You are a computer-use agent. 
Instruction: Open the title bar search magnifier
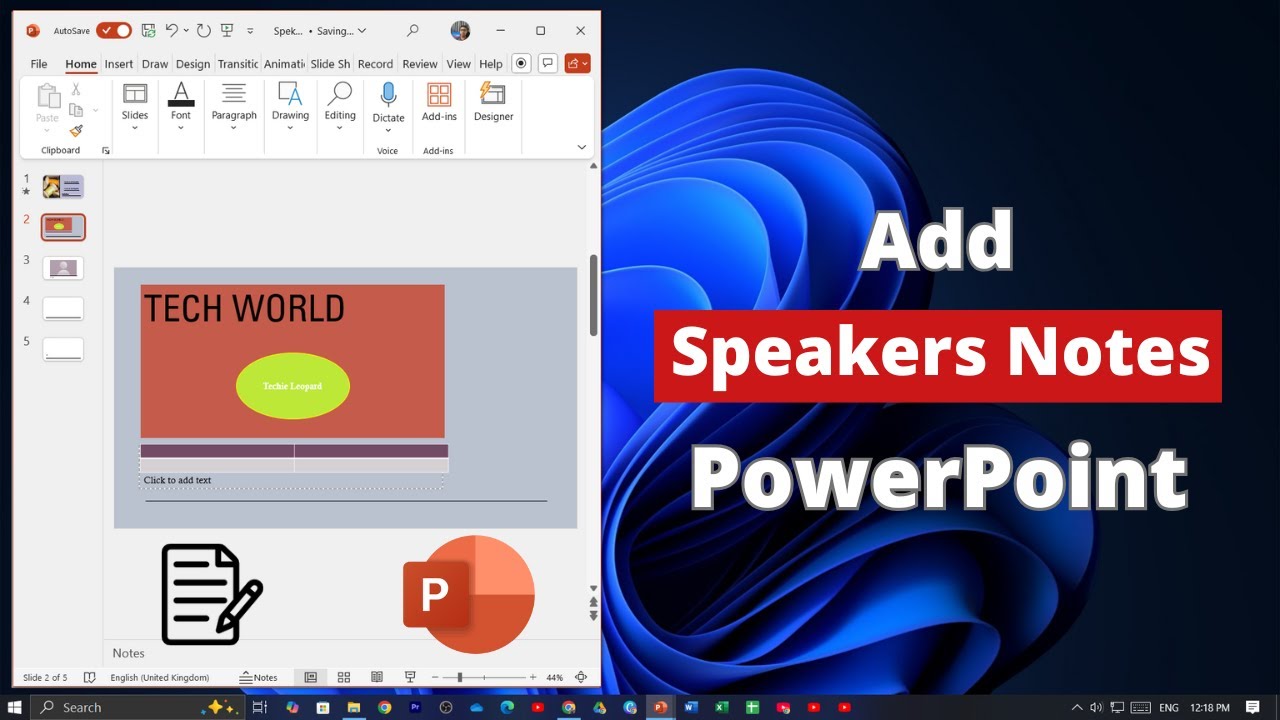(412, 31)
